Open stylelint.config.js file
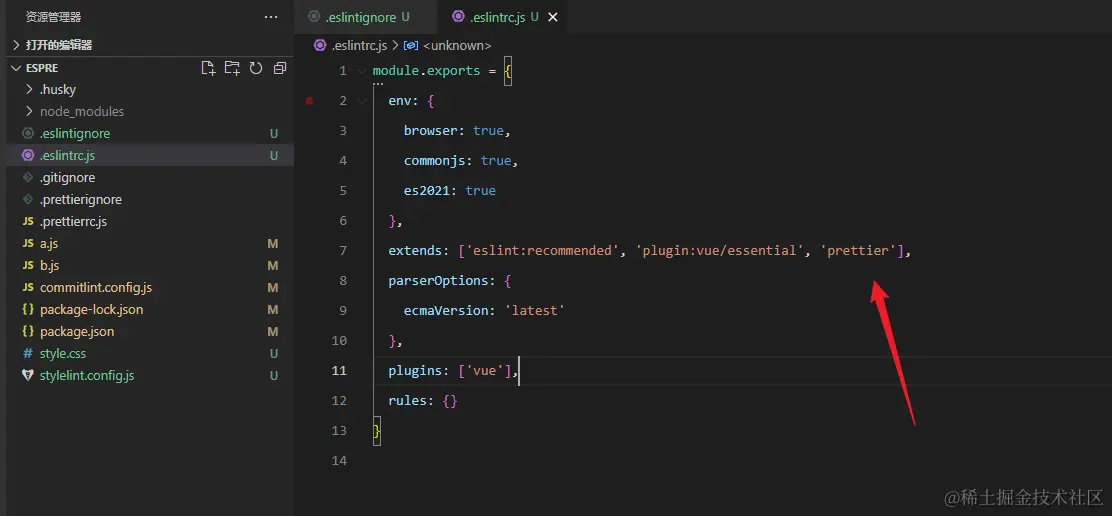Viewport: 1112px width, 516px height. 87,375
